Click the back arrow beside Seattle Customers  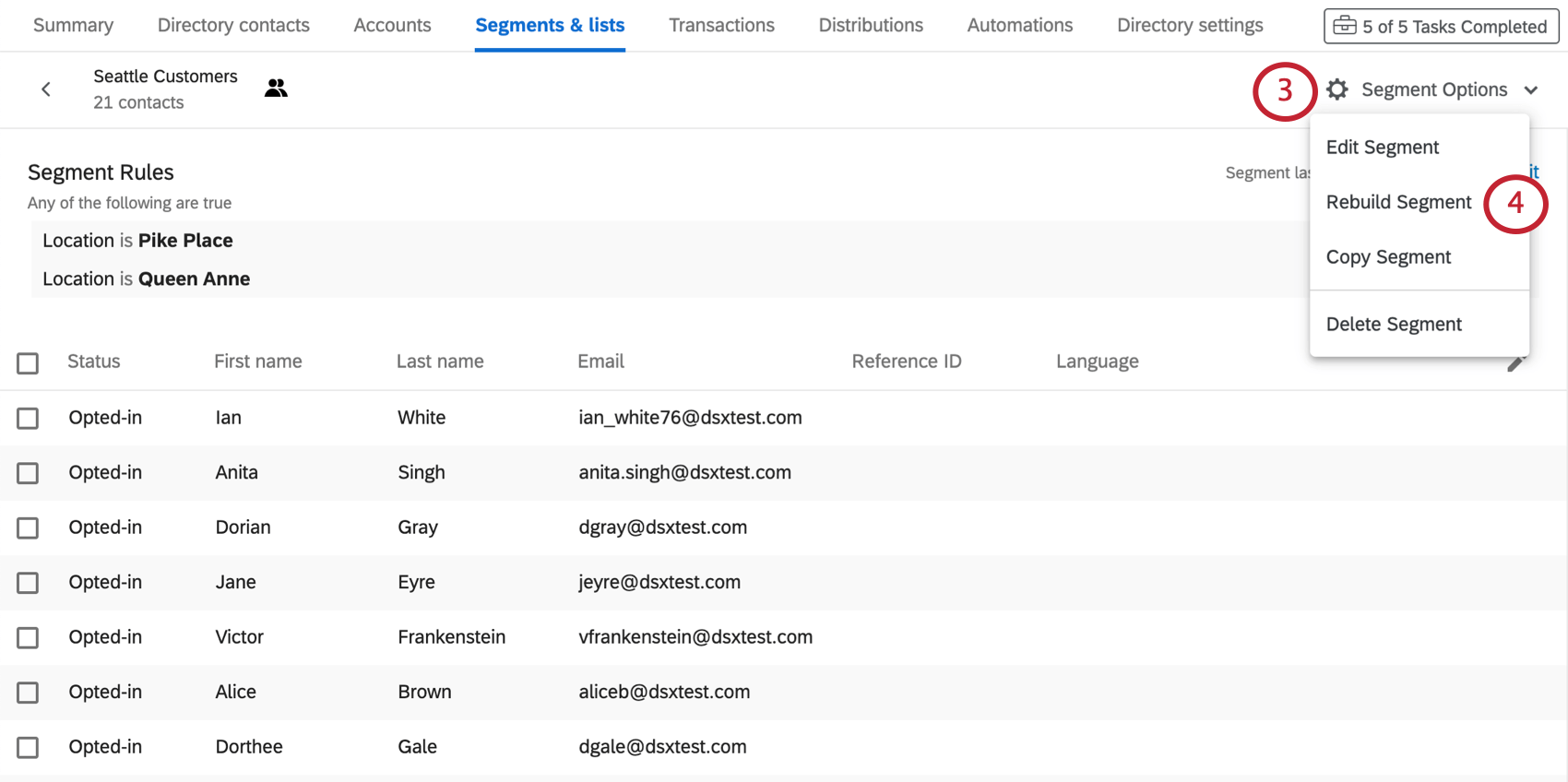[x=46, y=89]
